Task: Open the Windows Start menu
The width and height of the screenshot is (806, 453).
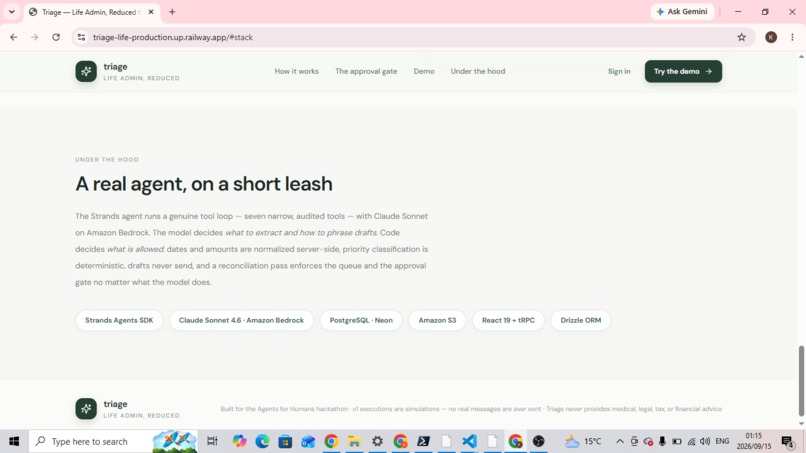Action: pyautogui.click(x=14, y=441)
